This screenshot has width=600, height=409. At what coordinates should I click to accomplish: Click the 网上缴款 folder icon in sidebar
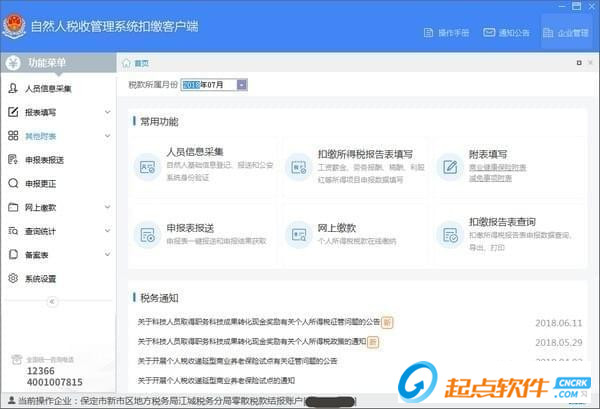tap(13, 207)
